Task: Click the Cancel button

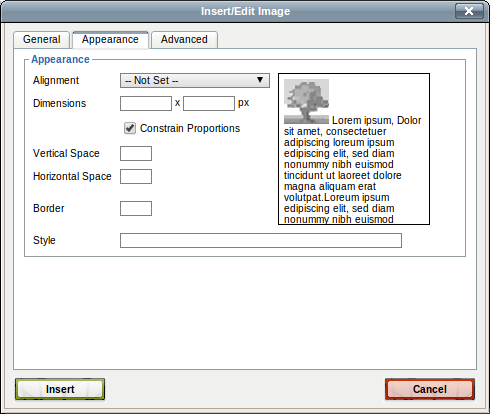Action: [x=430, y=389]
